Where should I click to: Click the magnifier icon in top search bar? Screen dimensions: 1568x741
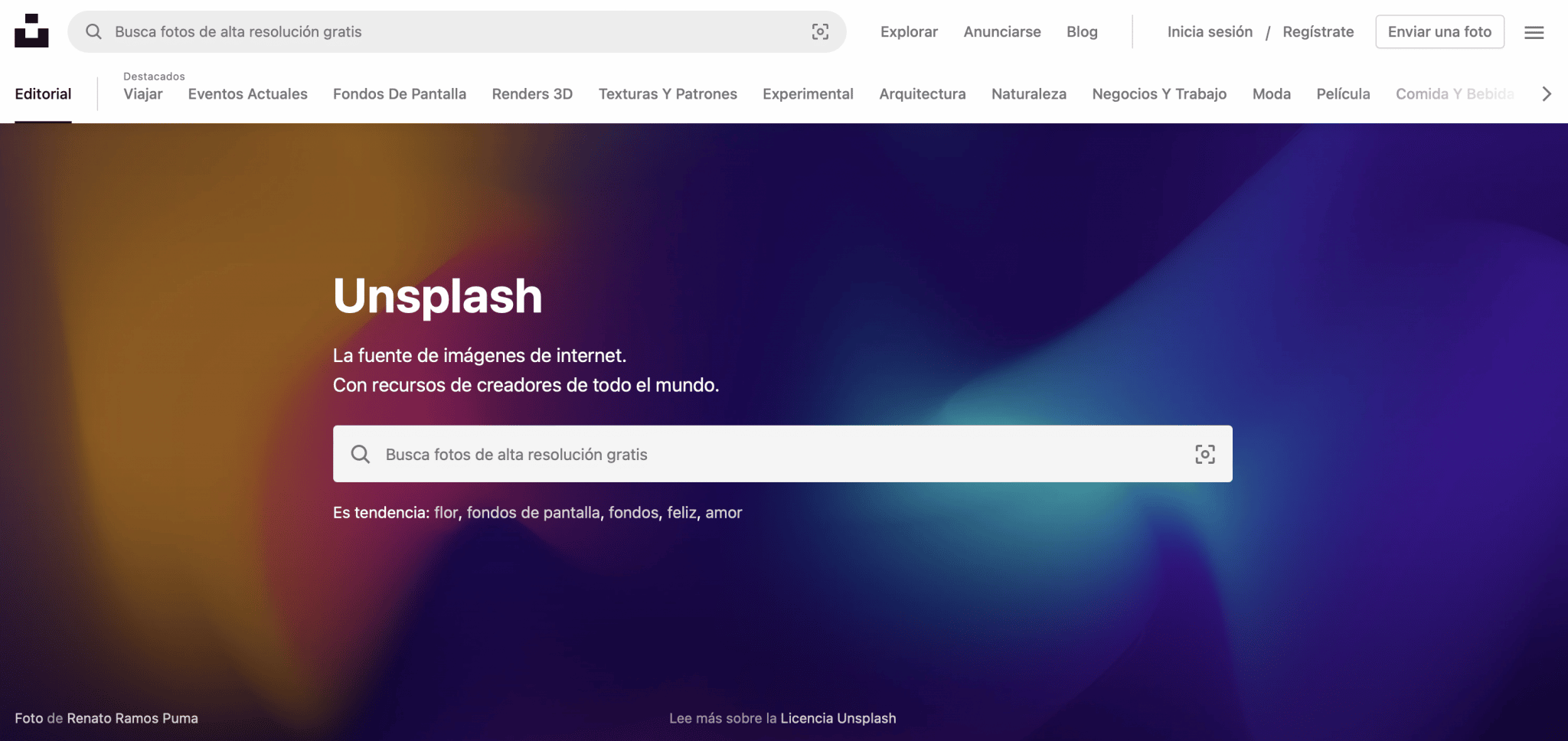[93, 31]
